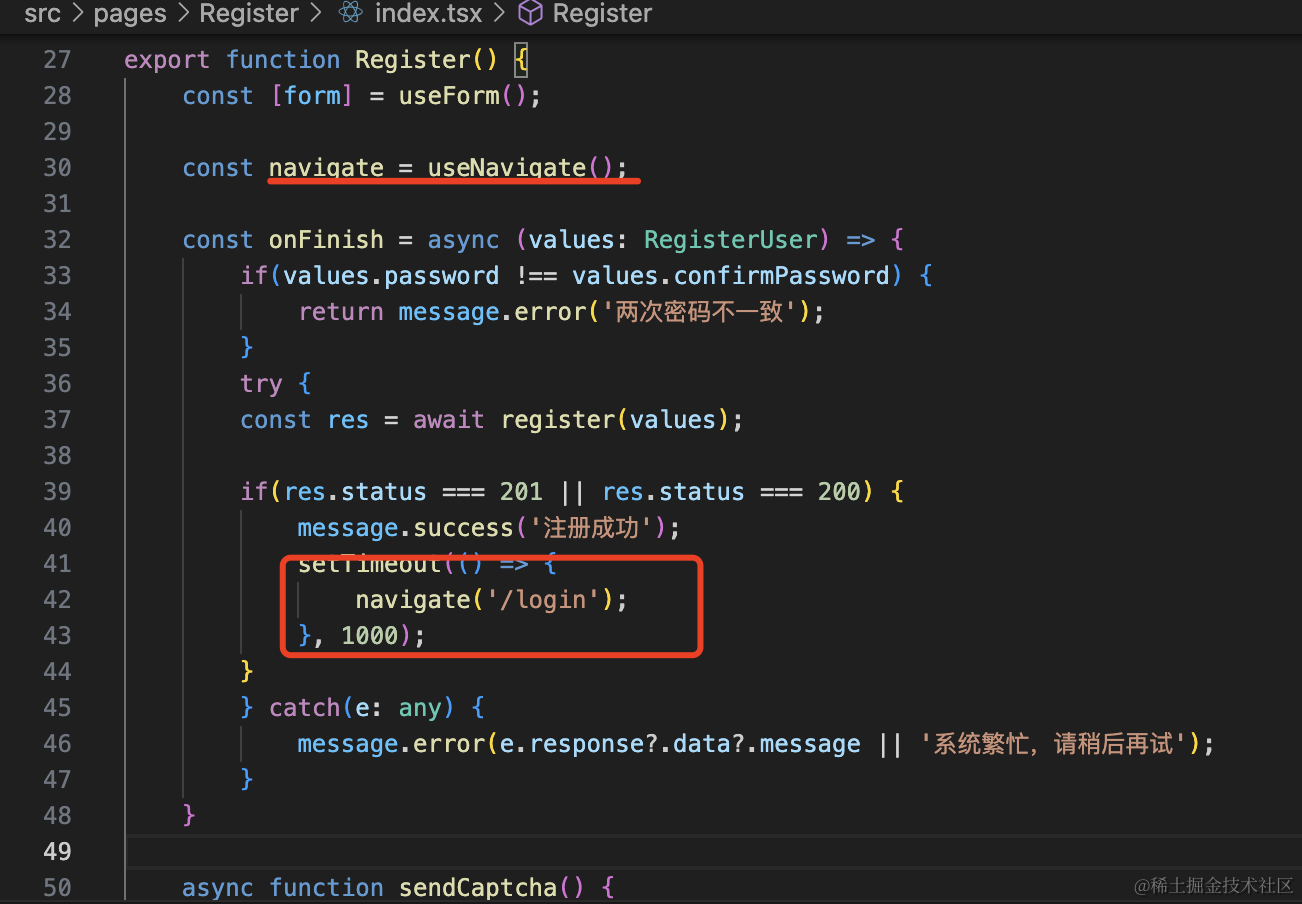Click the cube symbol icon before Register
The height and width of the screenshot is (904, 1302).
tap(531, 13)
